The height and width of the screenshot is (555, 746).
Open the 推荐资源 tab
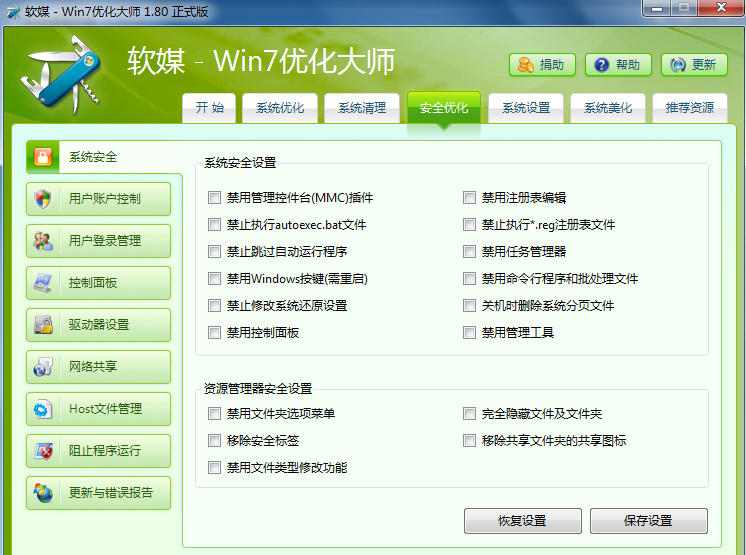(x=690, y=108)
